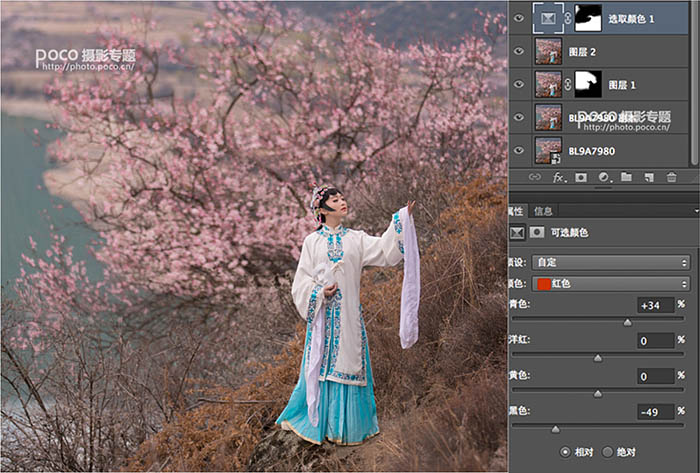Select the 图层 1 layer name
This screenshot has height=473, width=700.
(622, 85)
